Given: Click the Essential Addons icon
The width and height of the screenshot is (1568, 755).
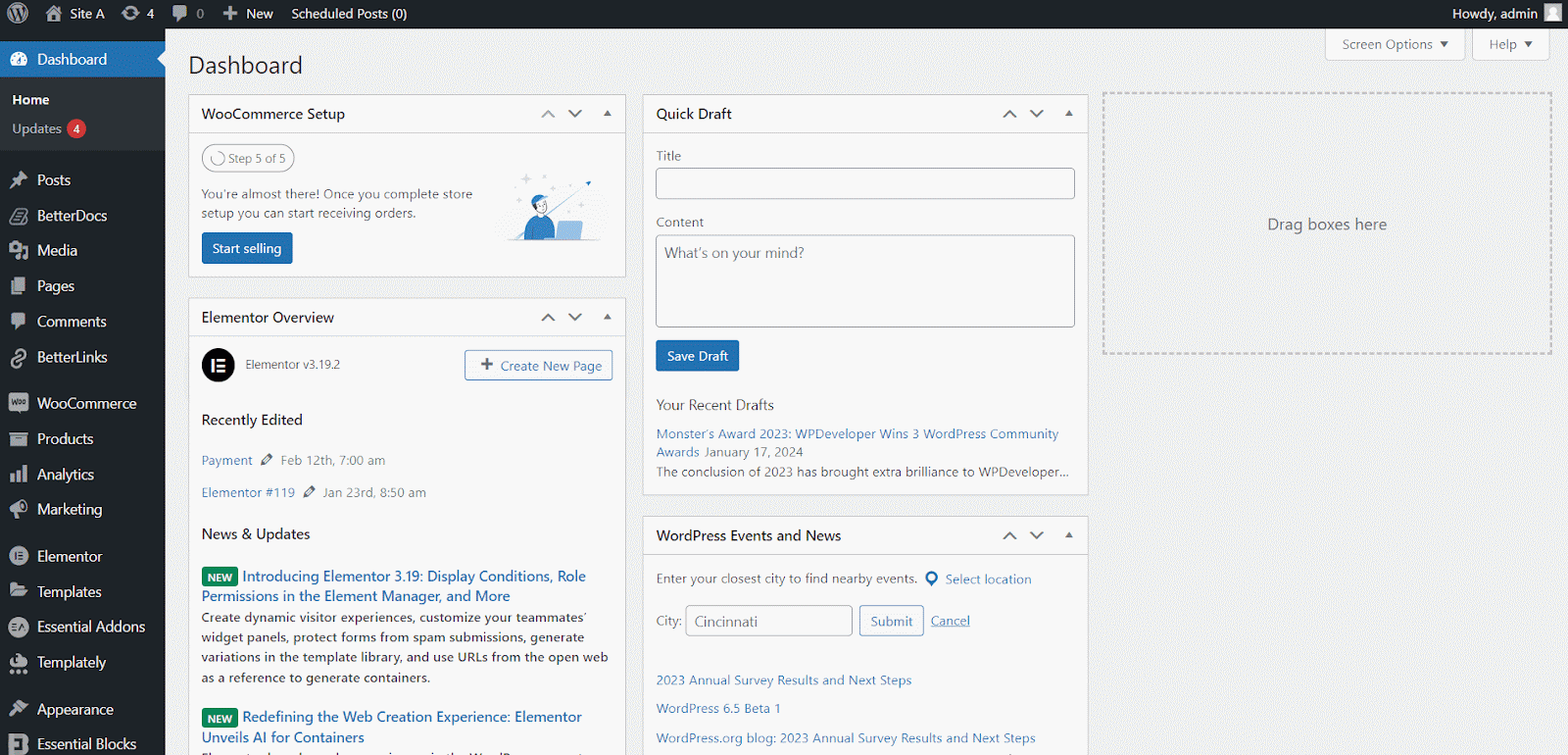Looking at the screenshot, I should tap(19, 627).
